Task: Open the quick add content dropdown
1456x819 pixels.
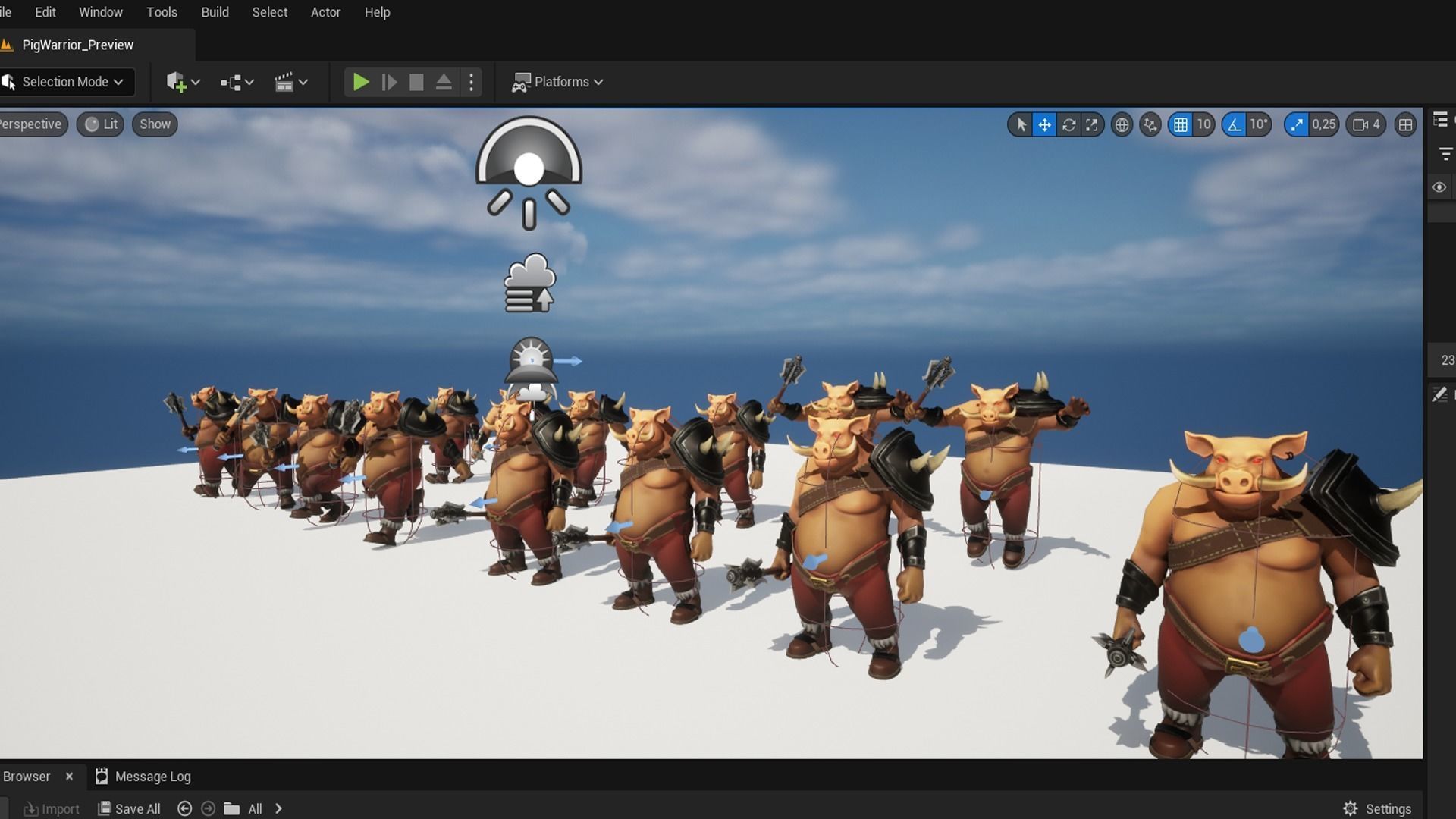Action: (x=183, y=82)
